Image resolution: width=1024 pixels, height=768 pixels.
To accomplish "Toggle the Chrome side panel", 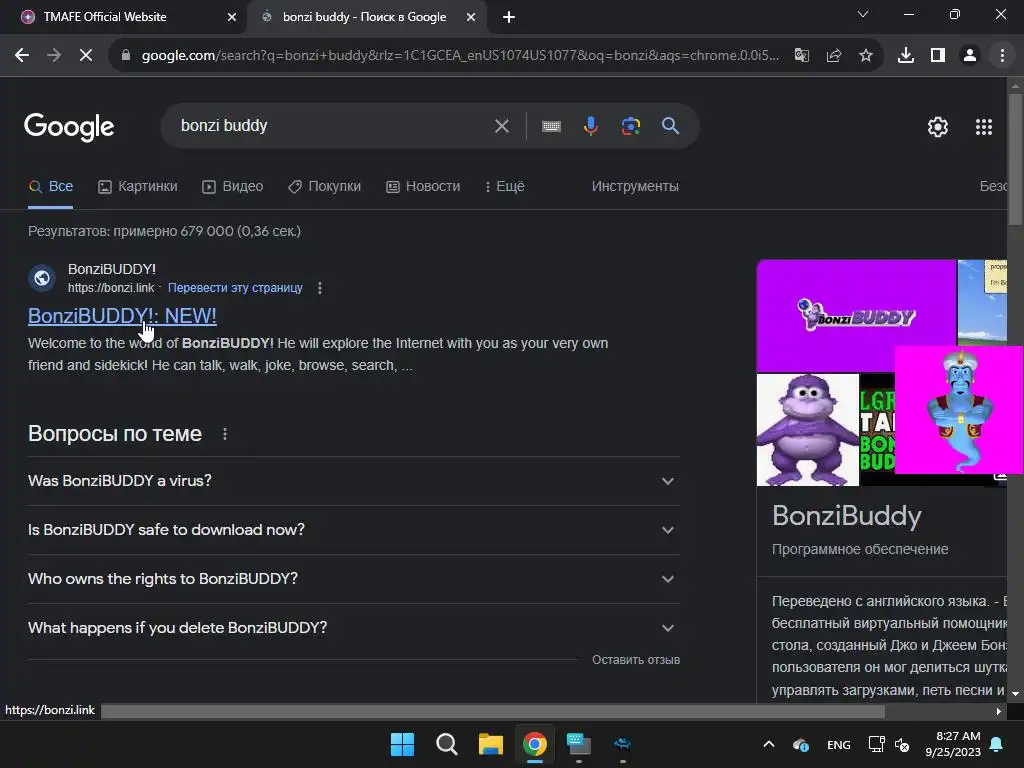I will [x=938, y=56].
